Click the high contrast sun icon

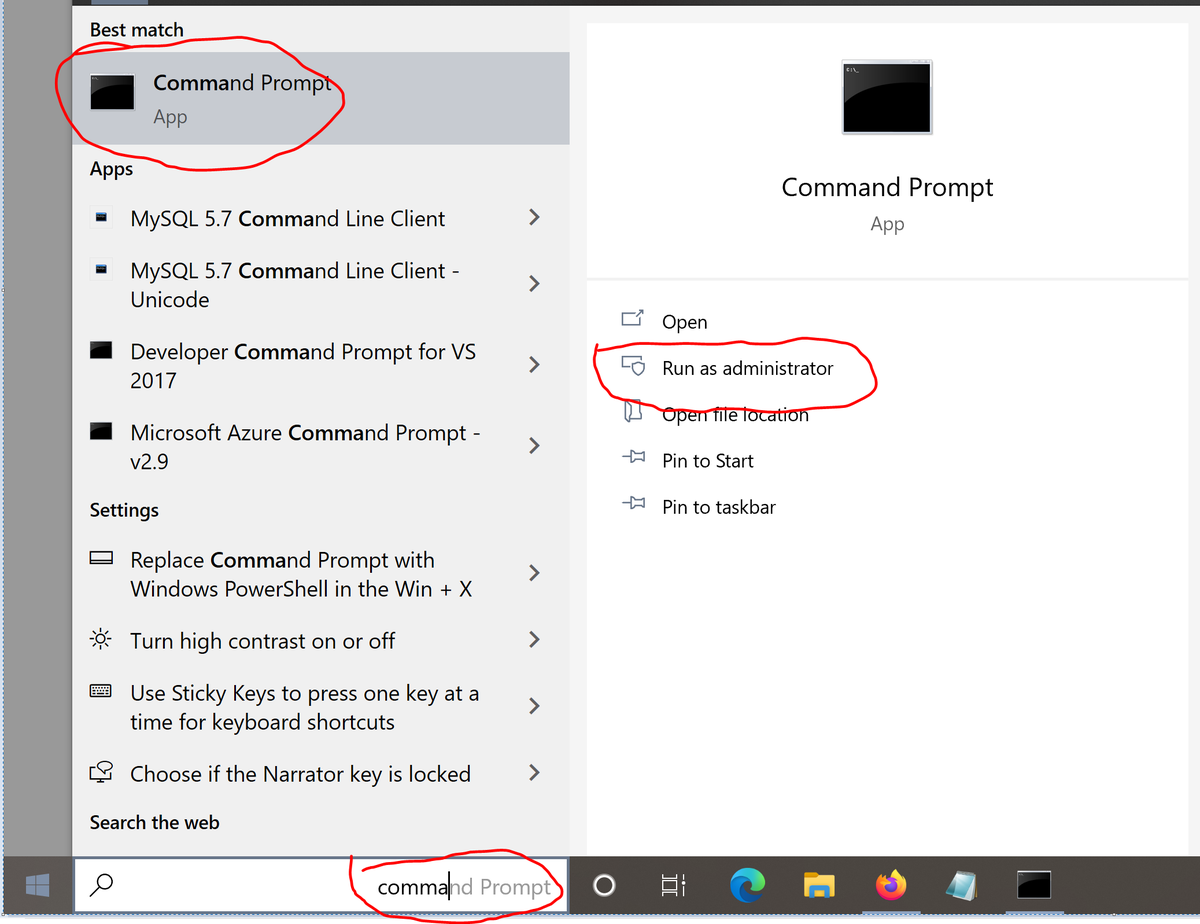(x=101, y=639)
